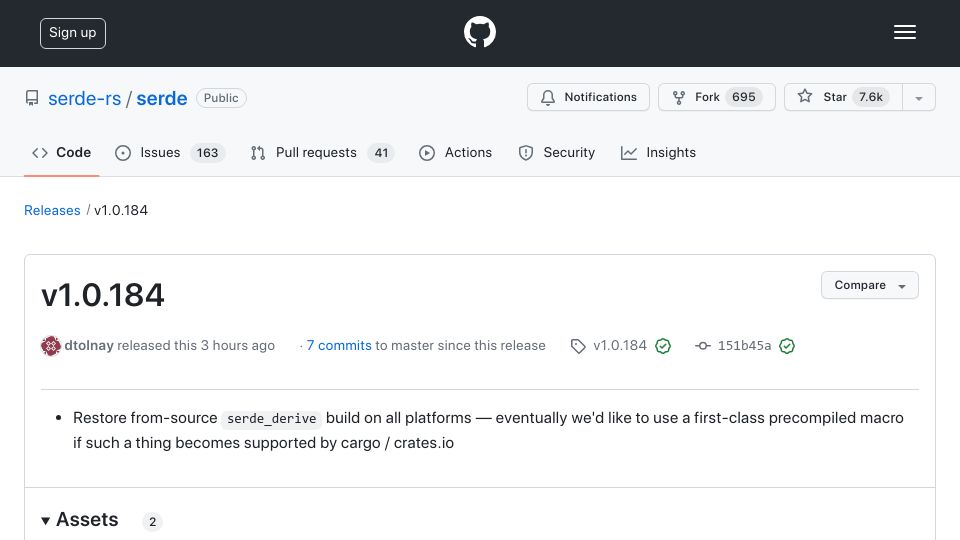This screenshot has width=960, height=540.
Task: Click the tag icon beside v1.0.184
Action: pyautogui.click(x=578, y=346)
